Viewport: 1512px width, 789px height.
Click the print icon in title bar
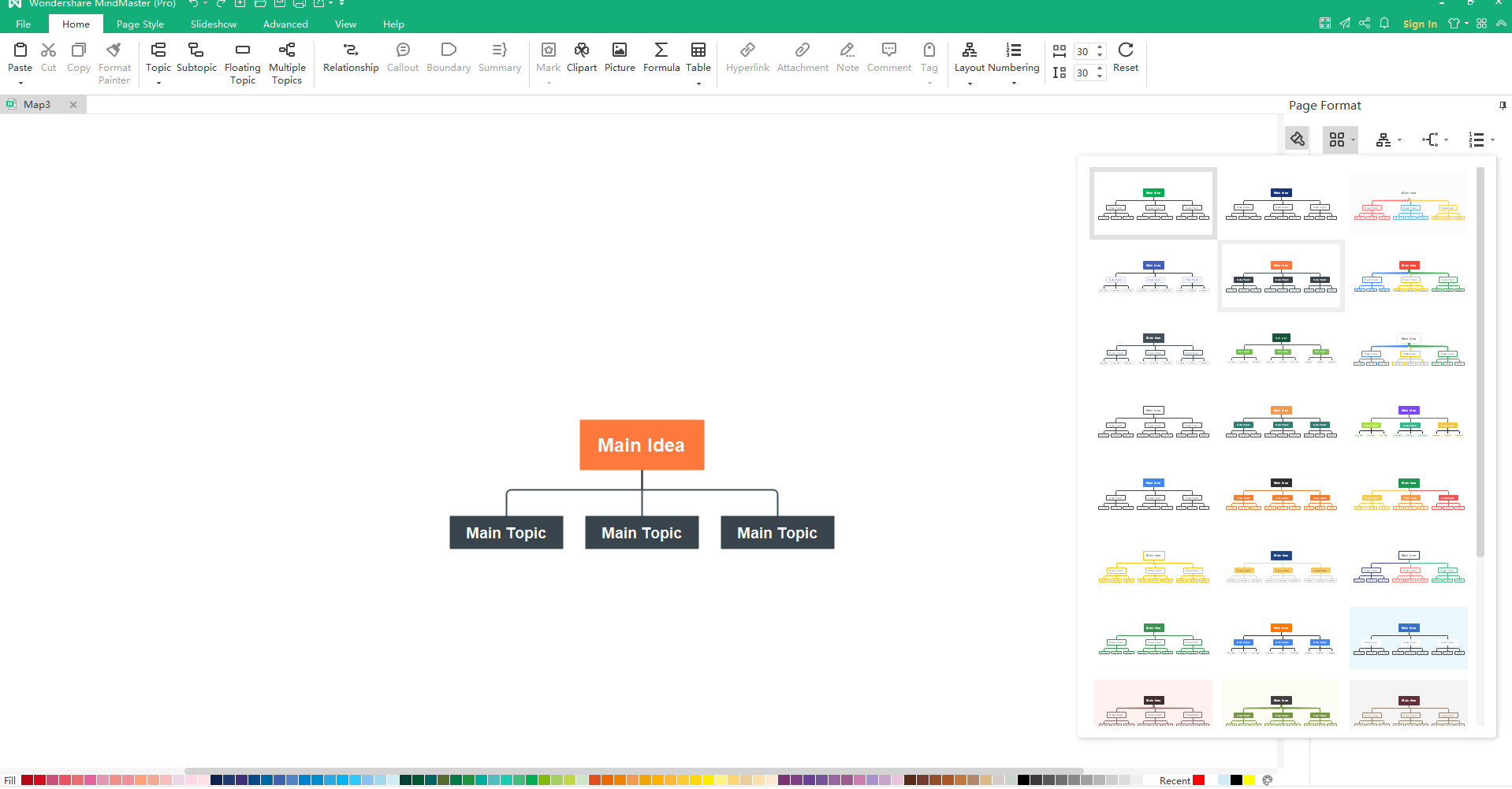coord(300,4)
